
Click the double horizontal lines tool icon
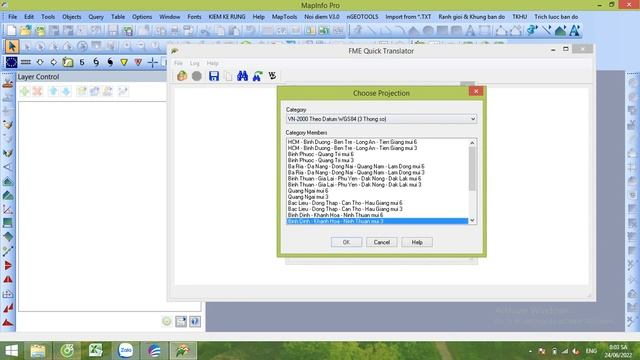[26, 62]
